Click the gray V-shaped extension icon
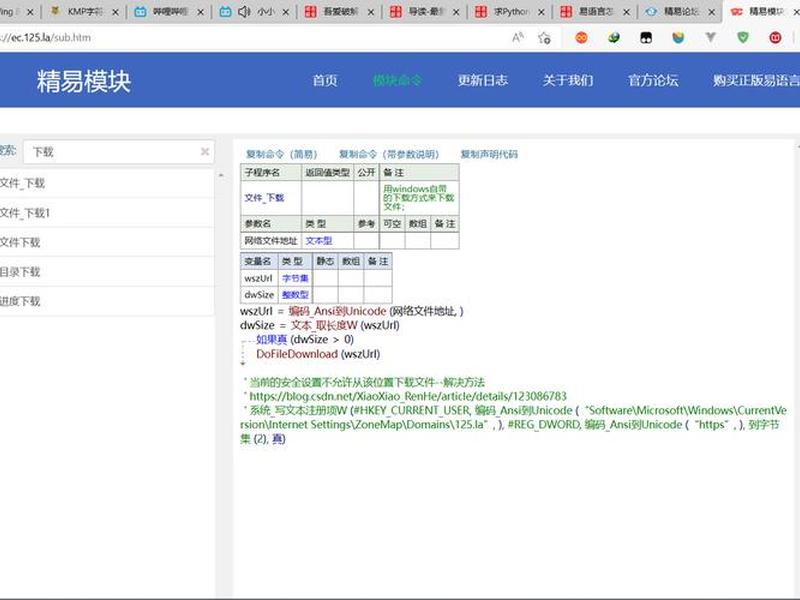The image size is (800, 600). point(710,37)
